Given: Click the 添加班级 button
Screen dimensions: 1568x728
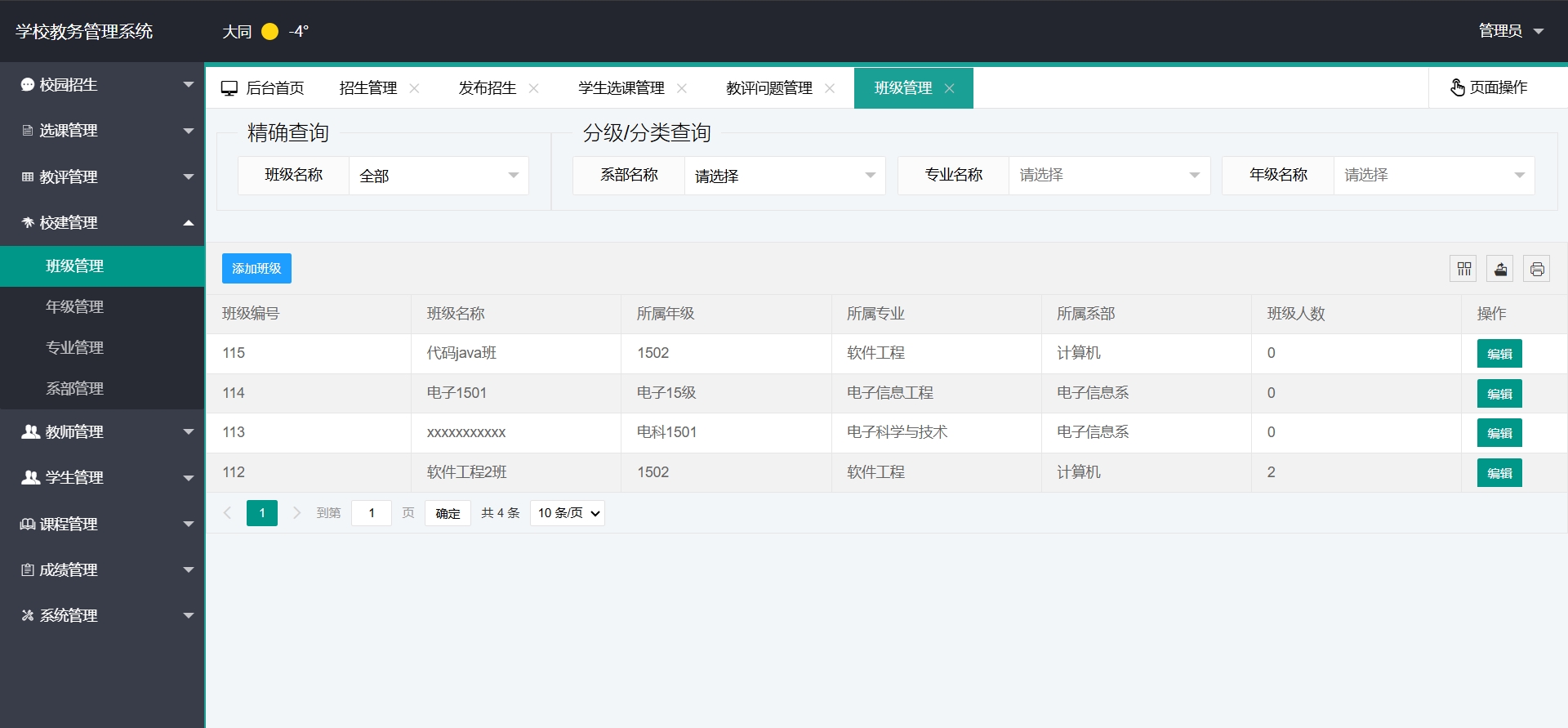Looking at the screenshot, I should [x=256, y=269].
